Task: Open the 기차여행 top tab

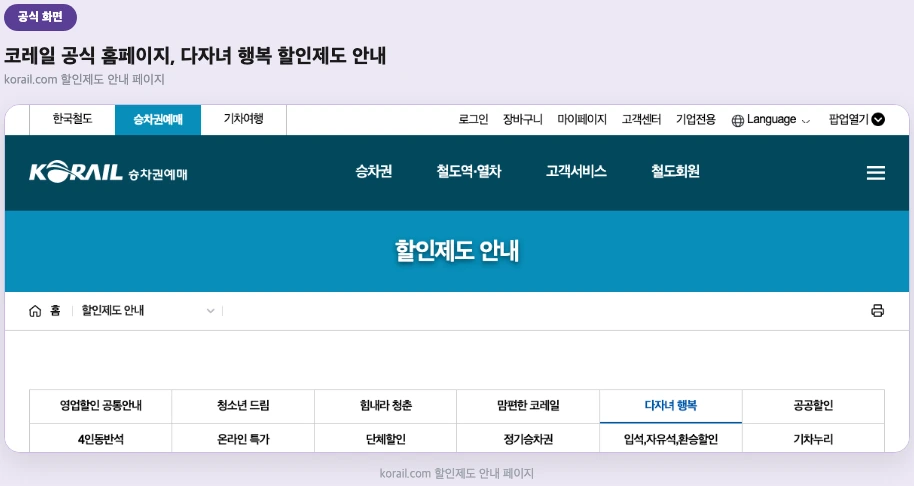Action: click(x=244, y=119)
